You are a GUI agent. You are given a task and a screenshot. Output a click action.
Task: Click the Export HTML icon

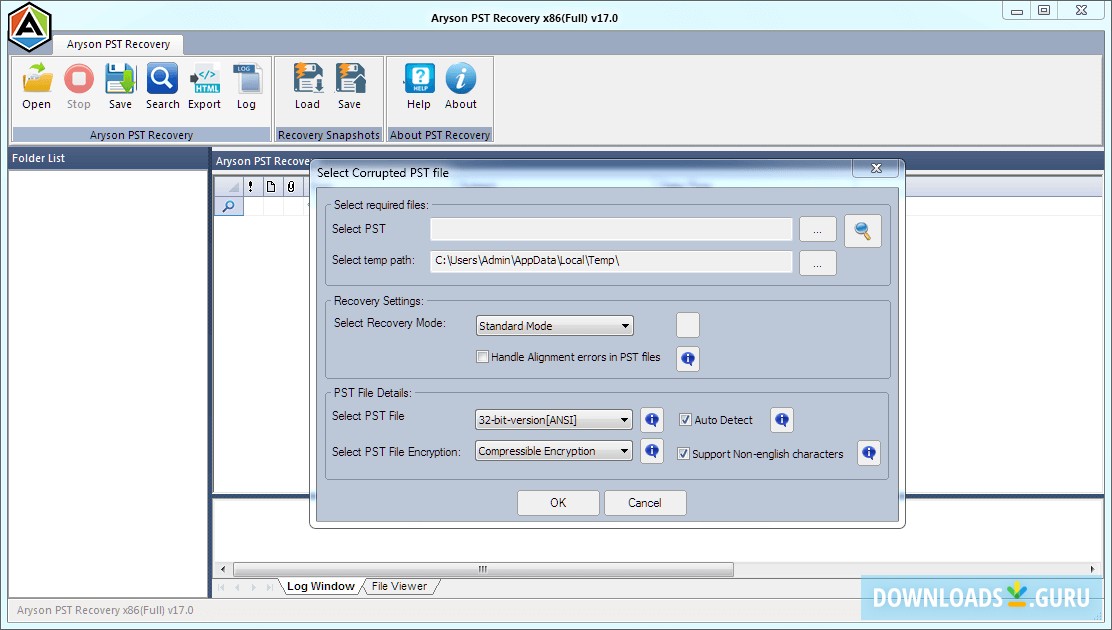pos(205,79)
